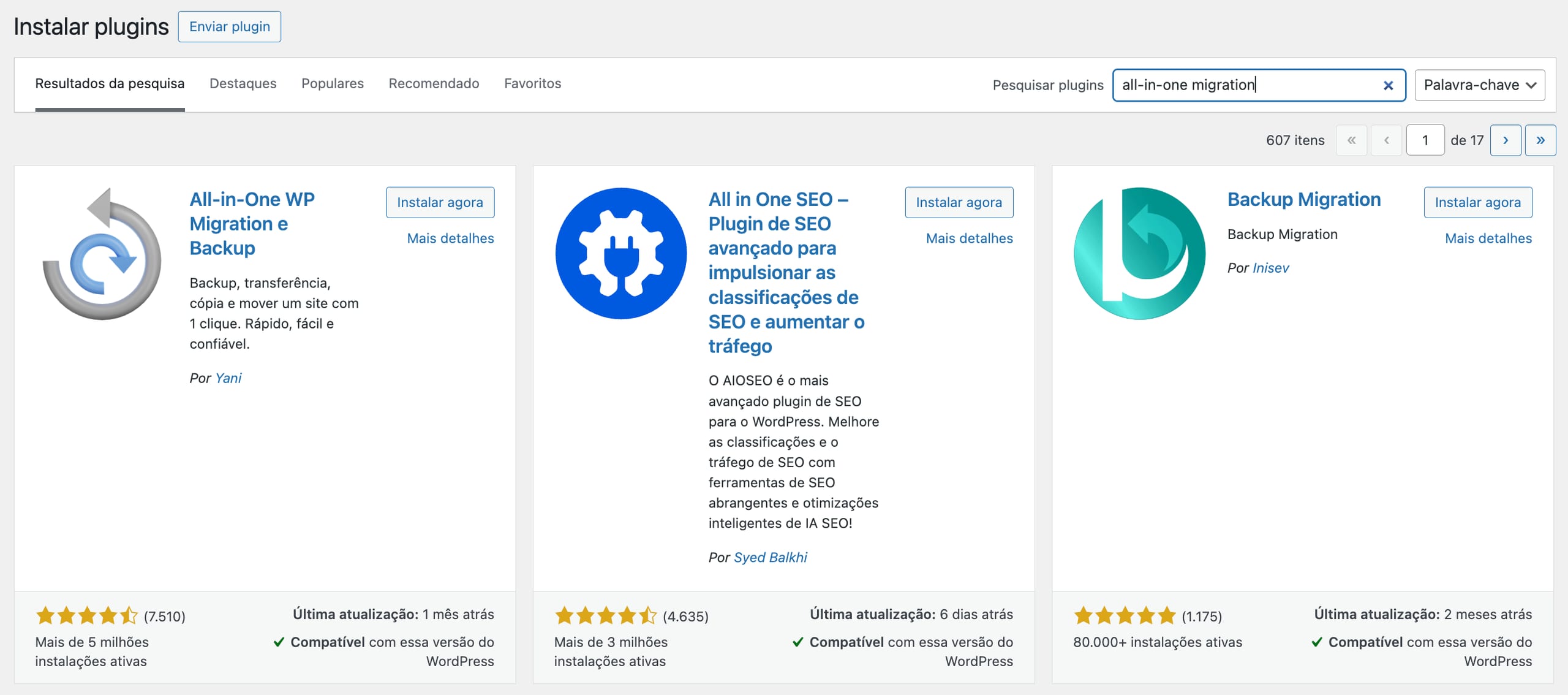The width and height of the screenshot is (1568, 695).
Task: Jump to last results page arrow
Action: point(1540,140)
